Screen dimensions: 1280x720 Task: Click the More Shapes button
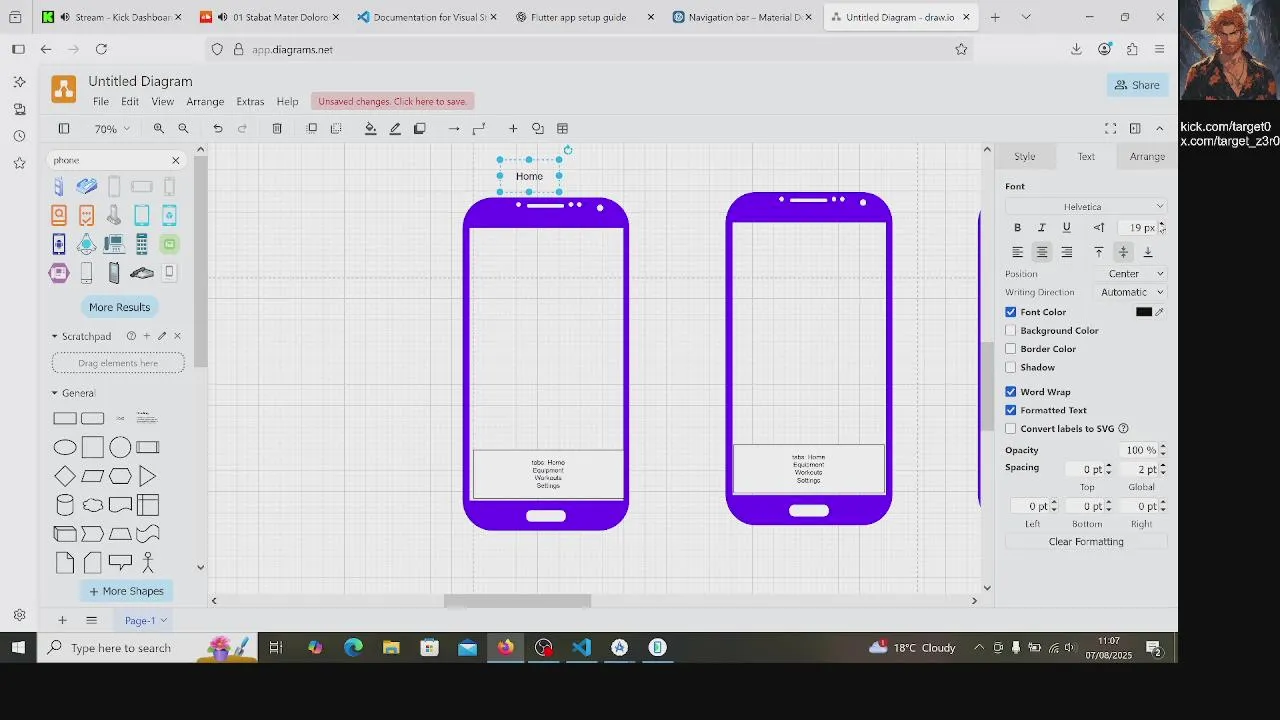[126, 591]
